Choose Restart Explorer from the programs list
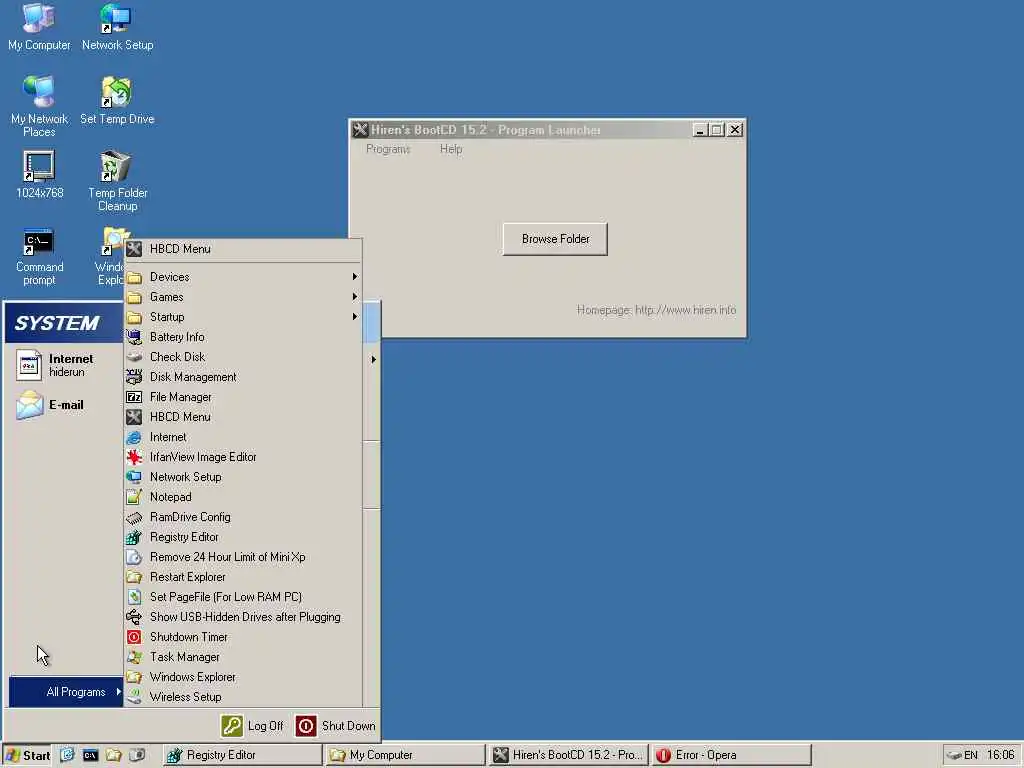Image resolution: width=1024 pixels, height=768 pixels. pyautogui.click(x=243, y=577)
